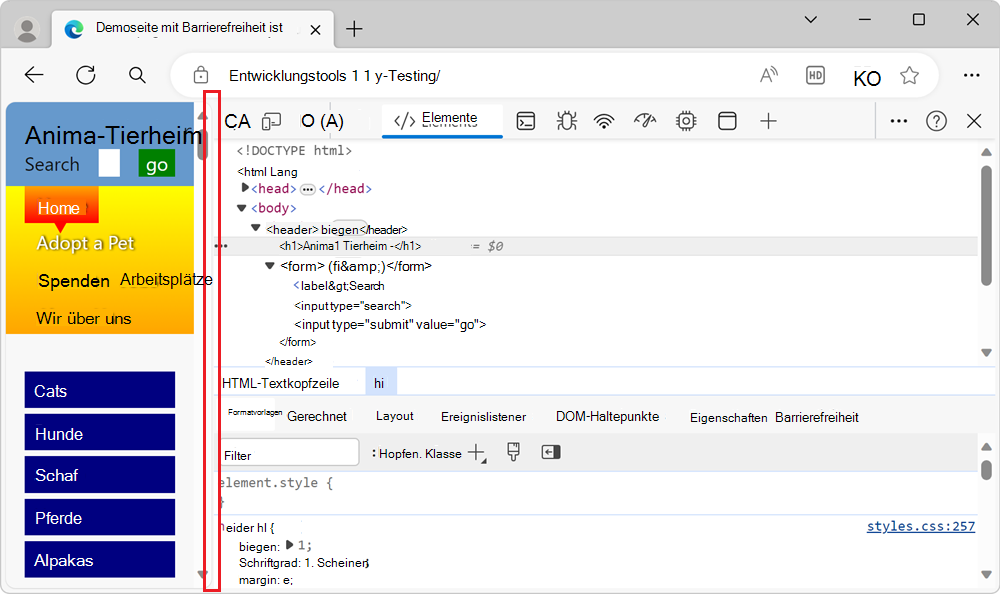Image resolution: width=1000 pixels, height=594 pixels.
Task: Collapse the form element node
Action: 270,266
